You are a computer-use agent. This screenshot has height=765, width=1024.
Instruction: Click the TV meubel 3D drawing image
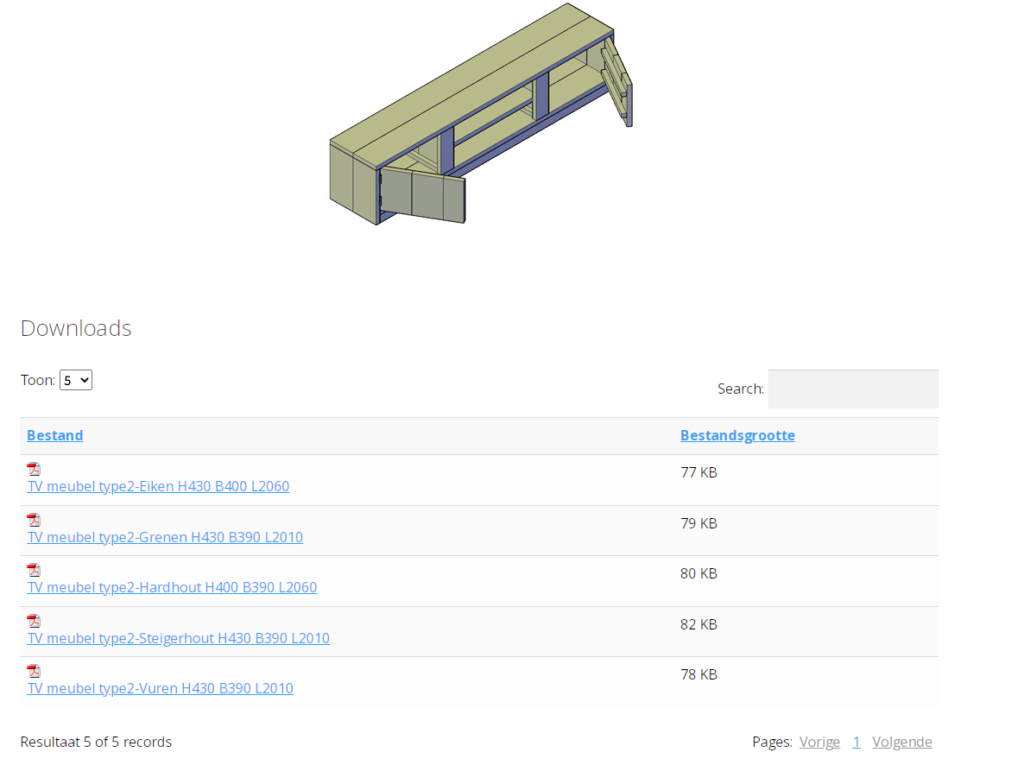coord(480,115)
